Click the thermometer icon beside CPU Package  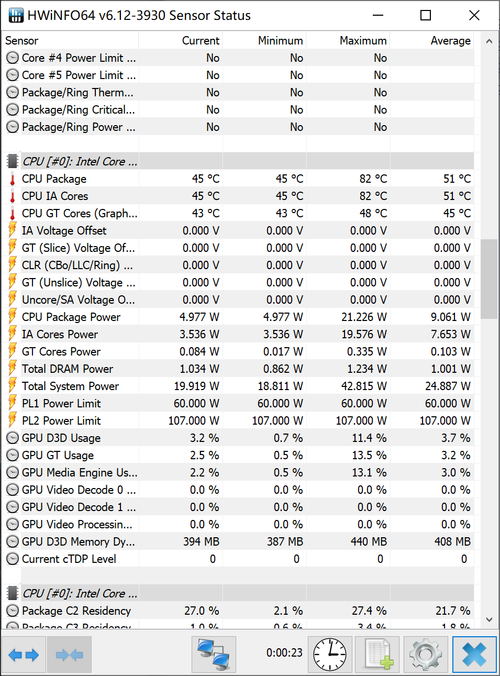(12, 179)
